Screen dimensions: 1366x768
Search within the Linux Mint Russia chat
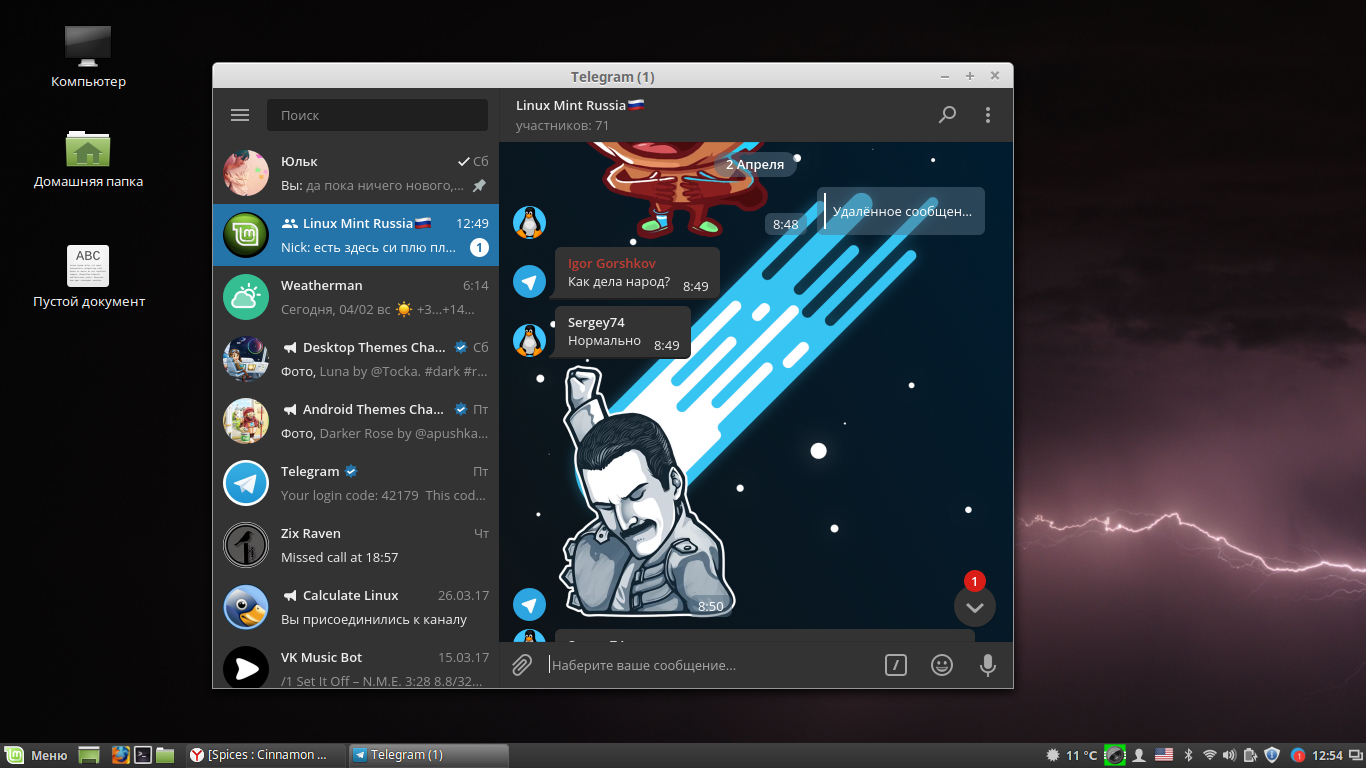pyautogui.click(x=947, y=115)
